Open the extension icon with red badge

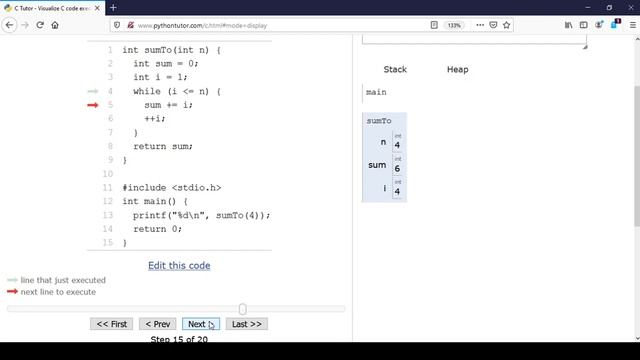[x=615, y=24]
